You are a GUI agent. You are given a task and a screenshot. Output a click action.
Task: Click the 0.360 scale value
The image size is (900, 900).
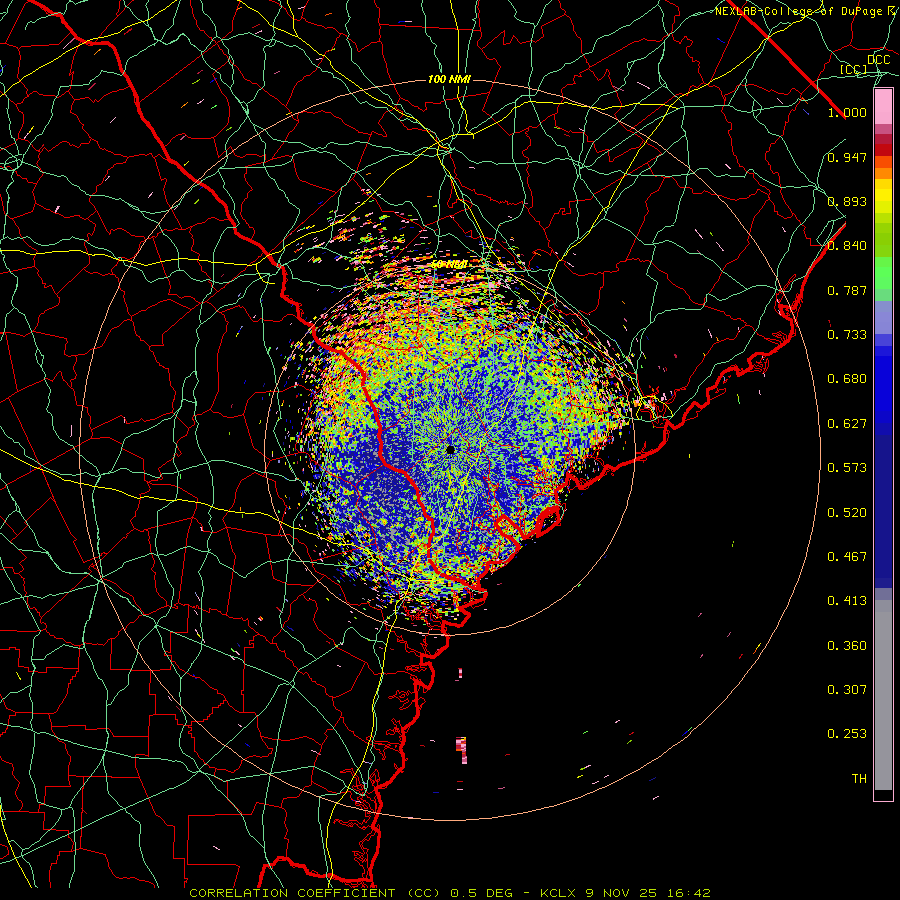click(x=847, y=646)
